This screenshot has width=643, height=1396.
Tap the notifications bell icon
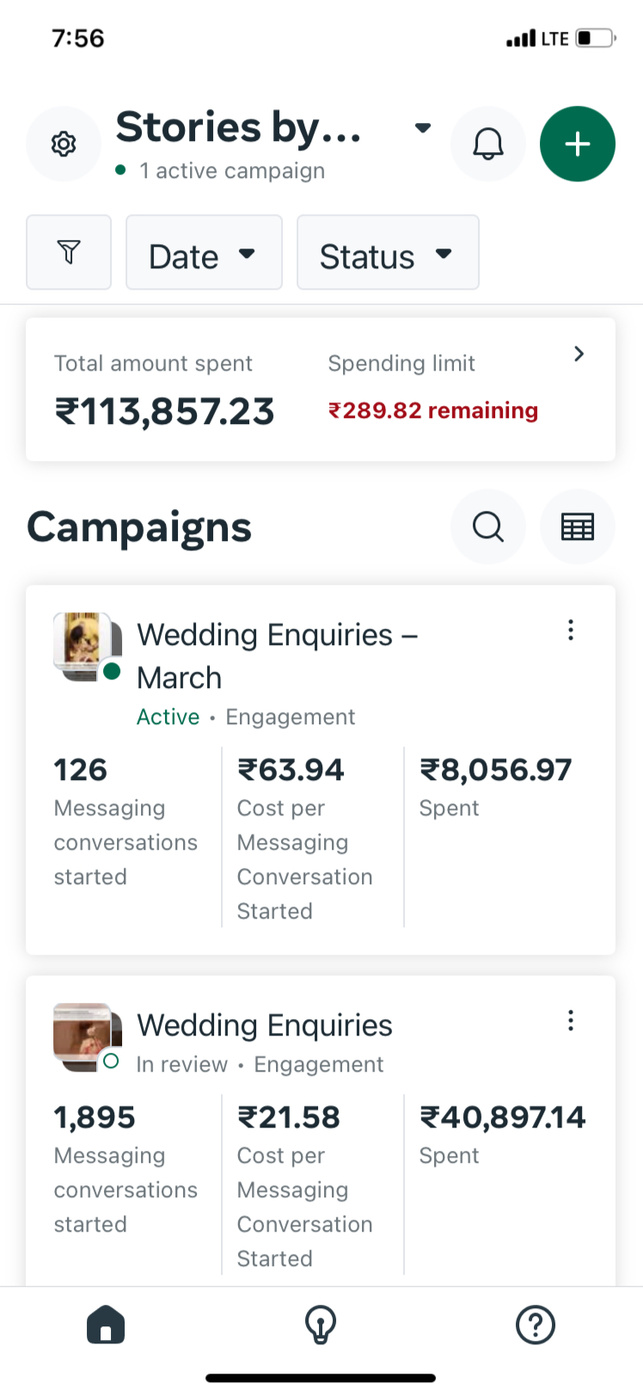pos(488,144)
